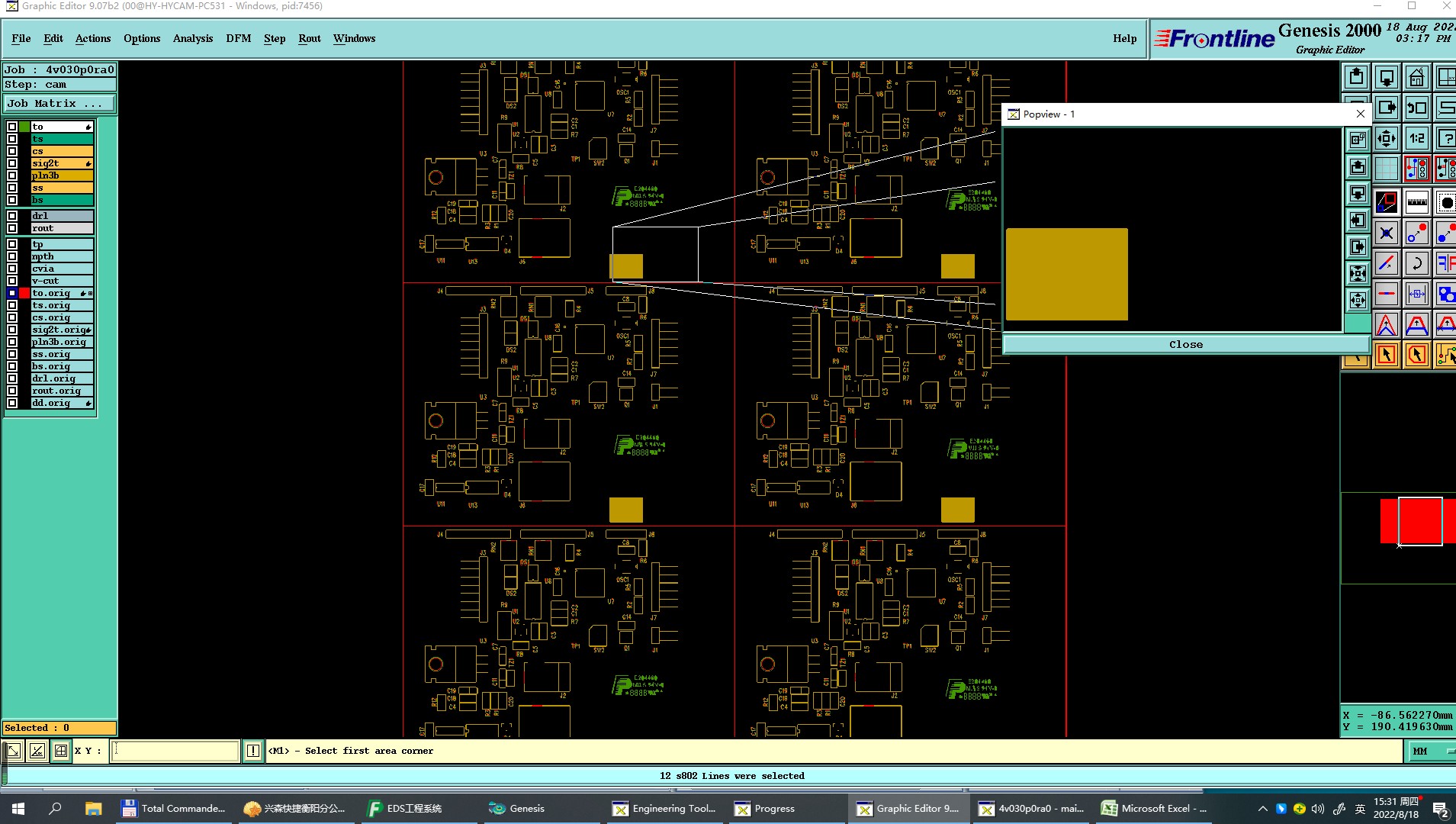Click the Close button in Popview
Screen dimensions: 1456x824
(1186, 345)
